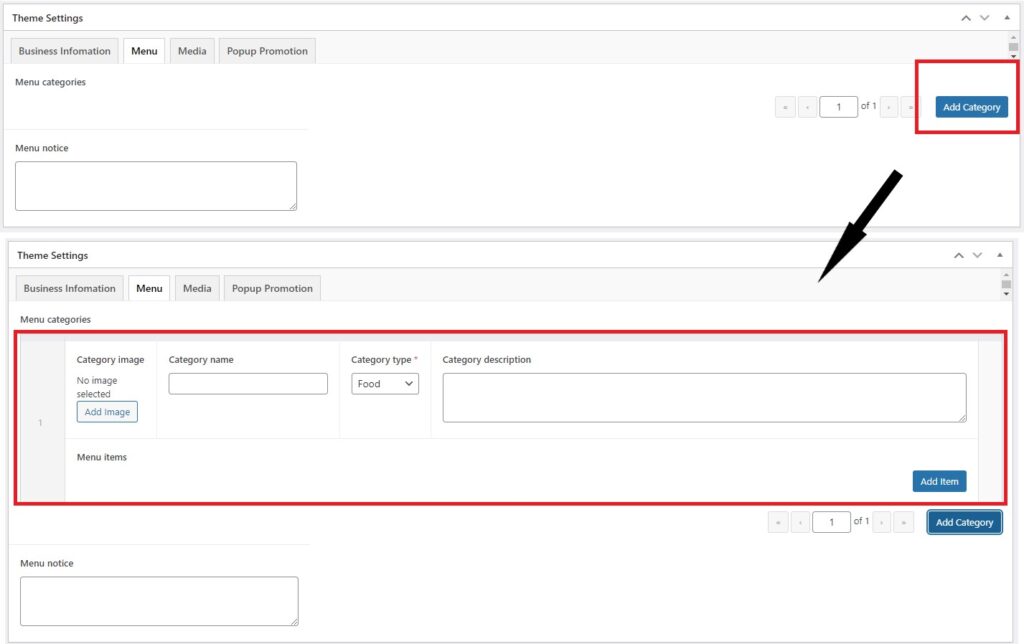1024x644 pixels.
Task: Collapse the upper Theme Settings panel with triangle toggle
Action: (1006, 18)
